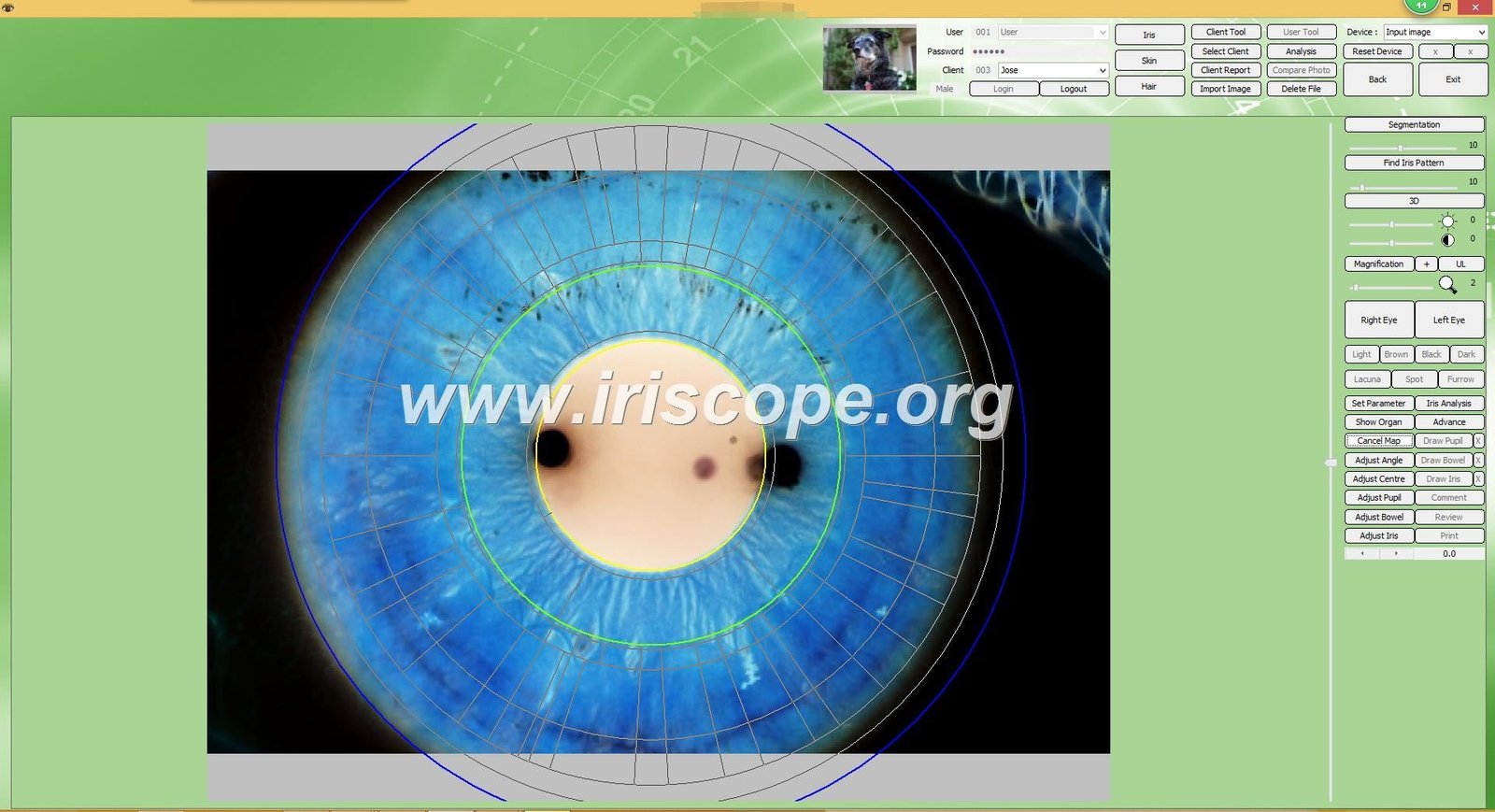Click the UL button
1495x812 pixels.
(1460, 264)
